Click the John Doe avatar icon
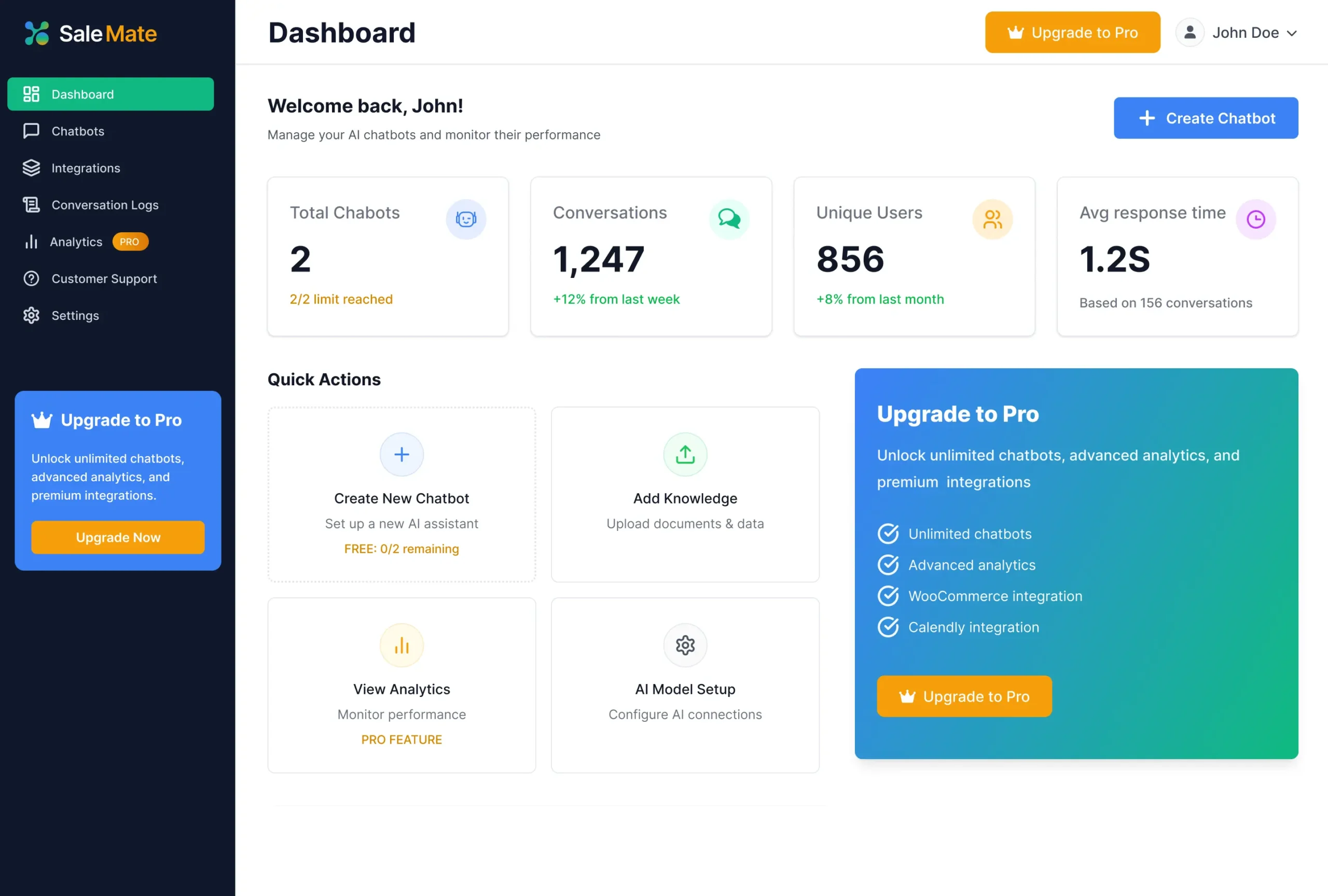 [x=1189, y=33]
